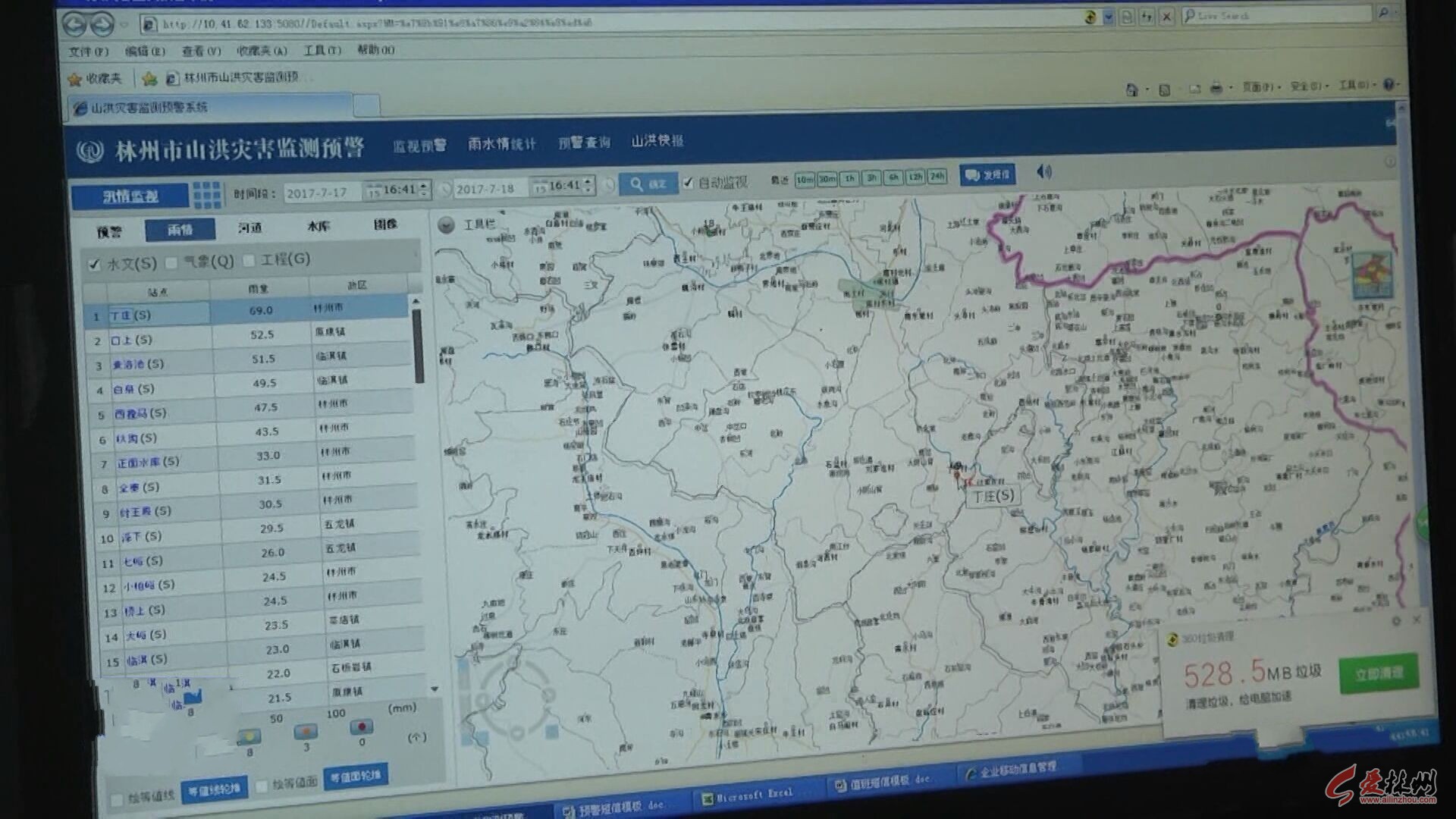This screenshot has width=1456, height=819.
Task: Click the overview minimap thumbnail
Action: (x=1373, y=277)
